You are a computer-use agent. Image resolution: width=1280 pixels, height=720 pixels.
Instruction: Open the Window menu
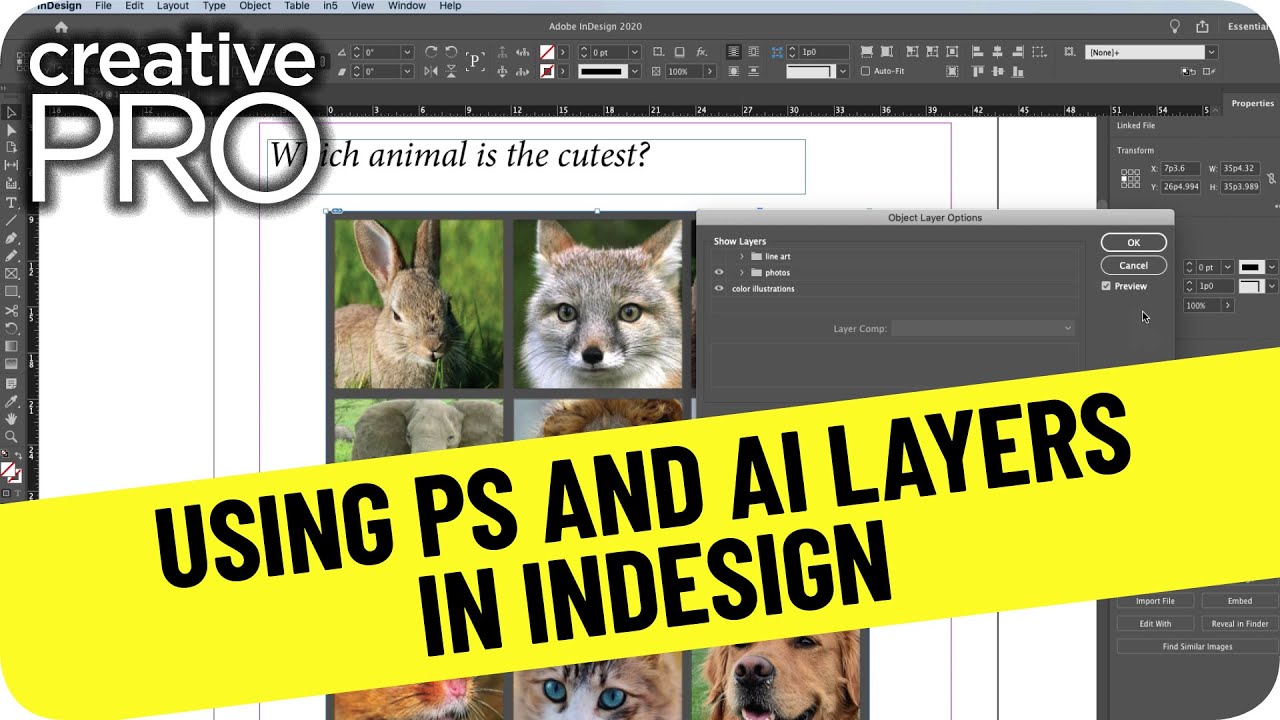coord(407,6)
